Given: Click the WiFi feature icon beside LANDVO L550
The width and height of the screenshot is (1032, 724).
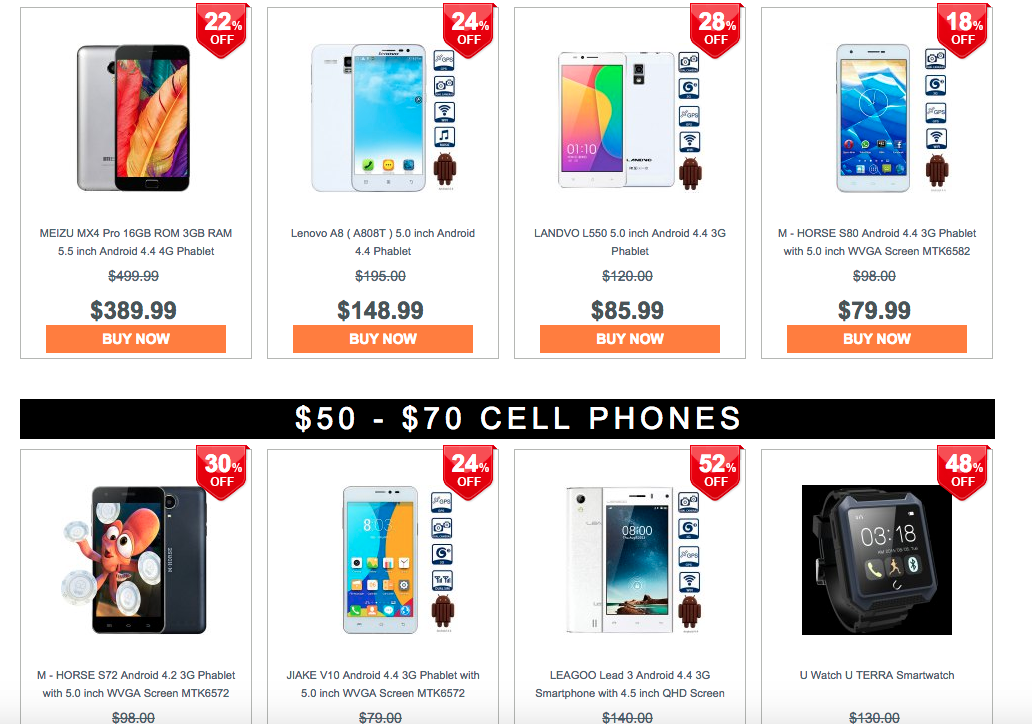Looking at the screenshot, I should (690, 142).
